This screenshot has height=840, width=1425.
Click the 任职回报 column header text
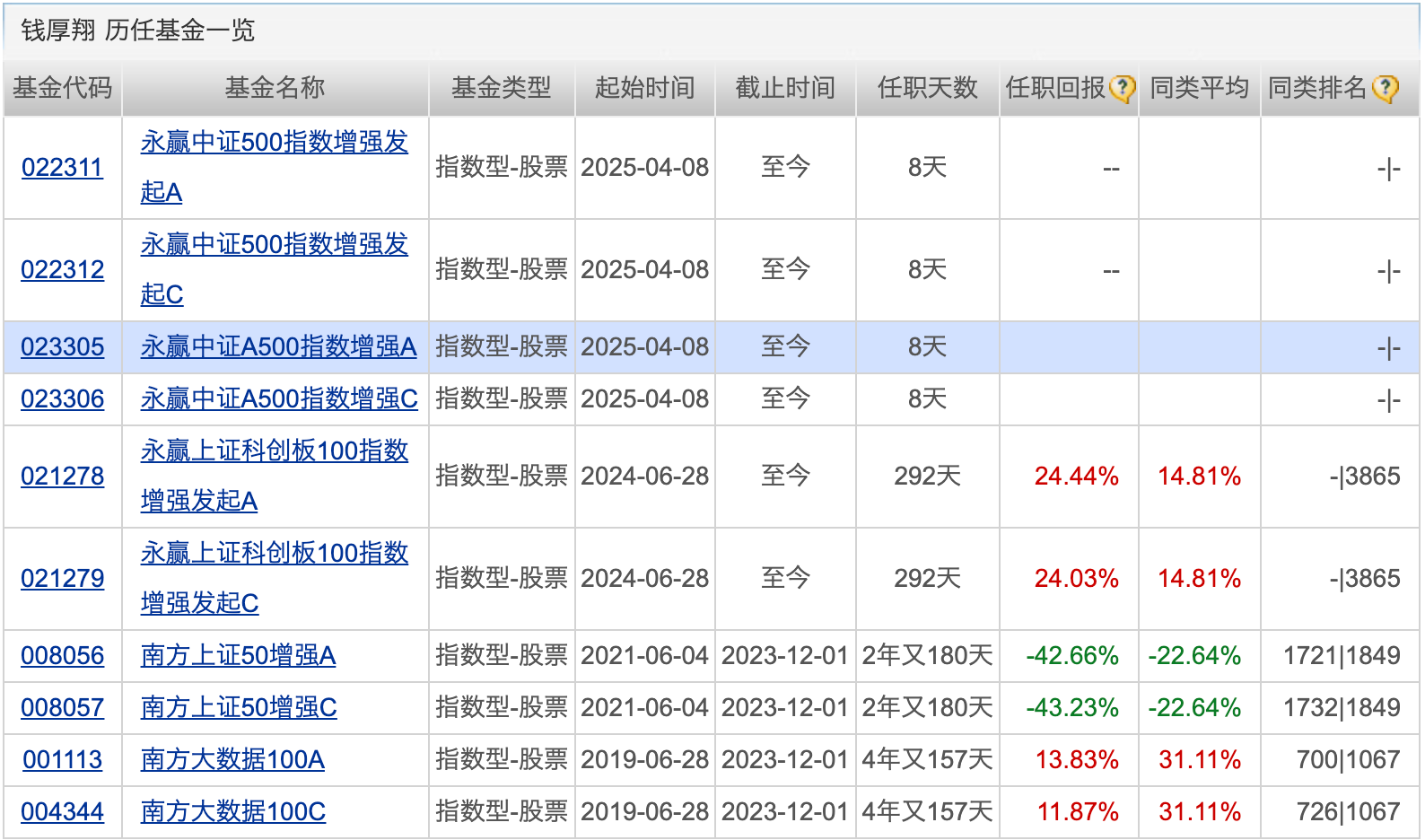1055,88
